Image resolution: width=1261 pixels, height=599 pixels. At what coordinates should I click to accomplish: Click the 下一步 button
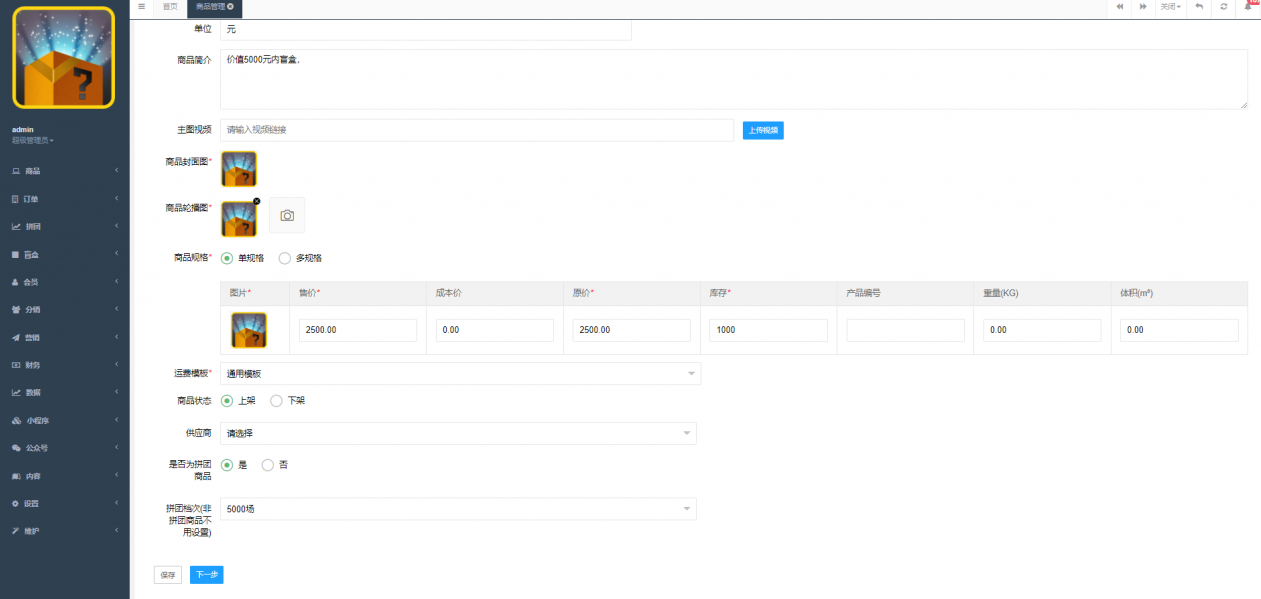(x=206, y=575)
